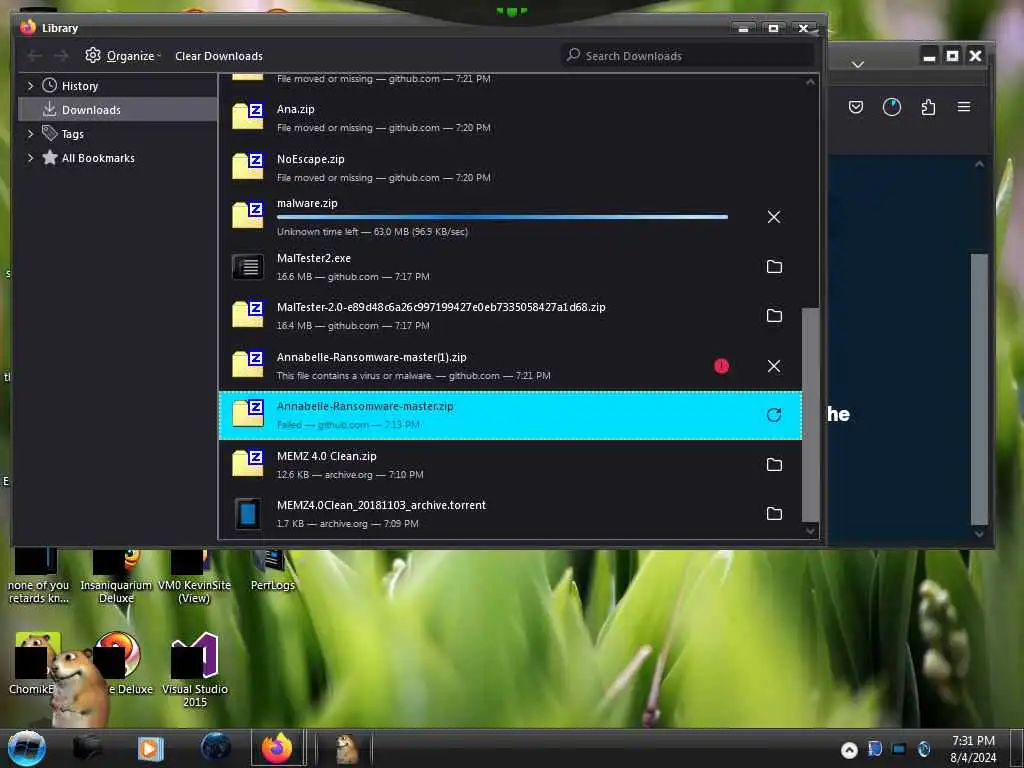The width and height of the screenshot is (1024, 768).
Task: Click the downloads list scroll-down arrow
Action: pos(810,532)
